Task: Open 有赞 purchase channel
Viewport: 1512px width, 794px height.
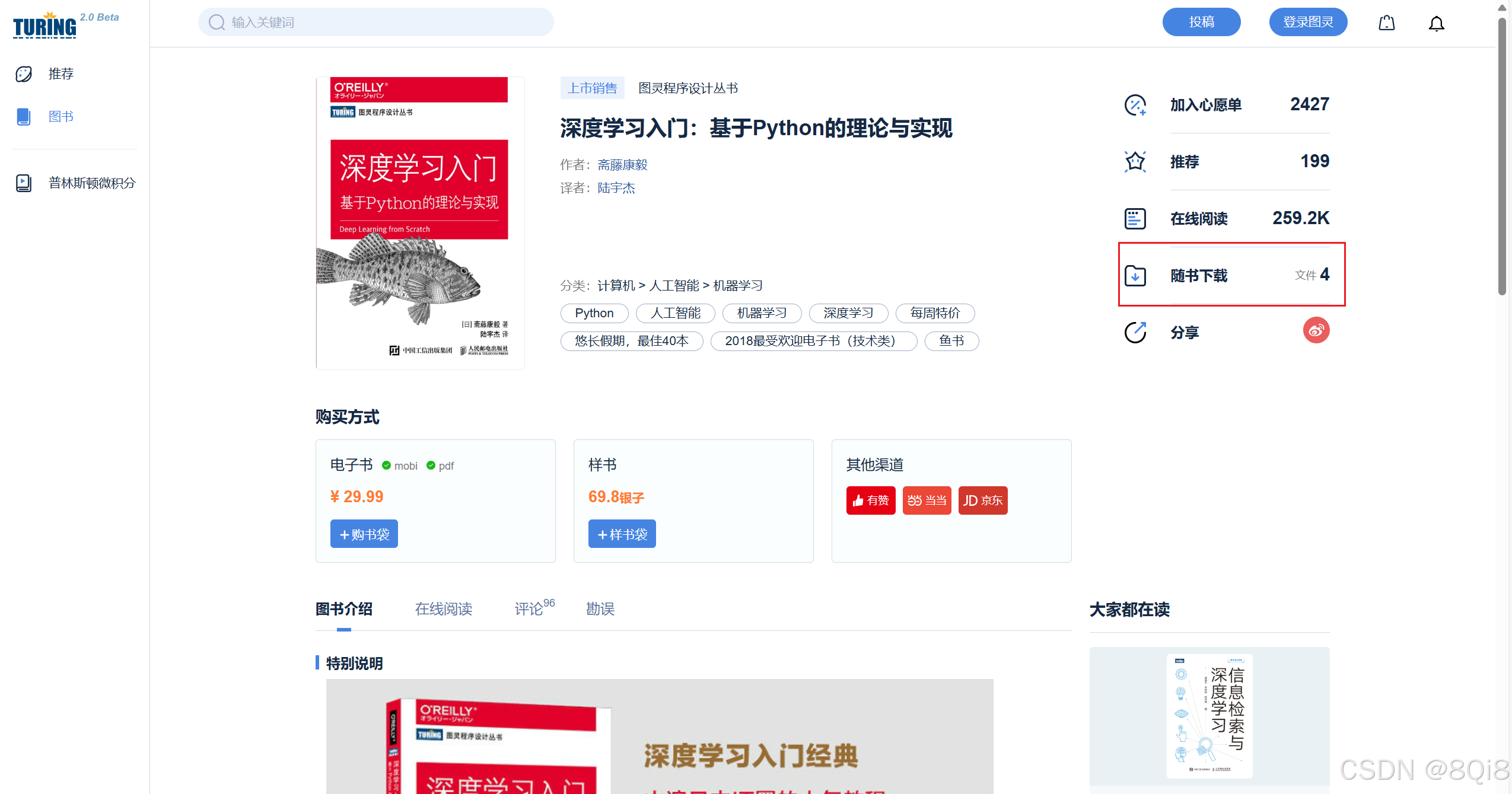Action: coord(870,500)
